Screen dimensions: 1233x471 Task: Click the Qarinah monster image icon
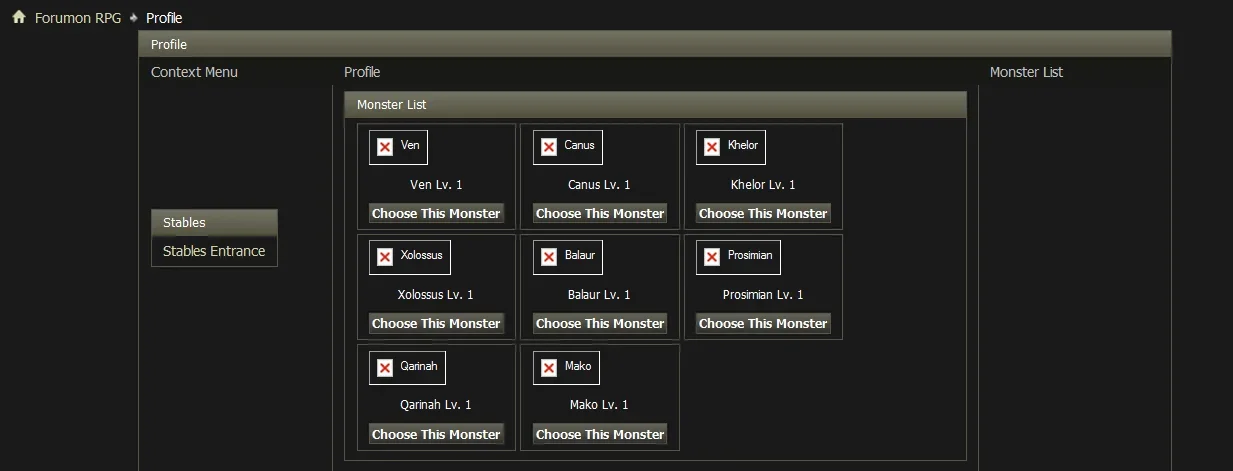coord(407,367)
